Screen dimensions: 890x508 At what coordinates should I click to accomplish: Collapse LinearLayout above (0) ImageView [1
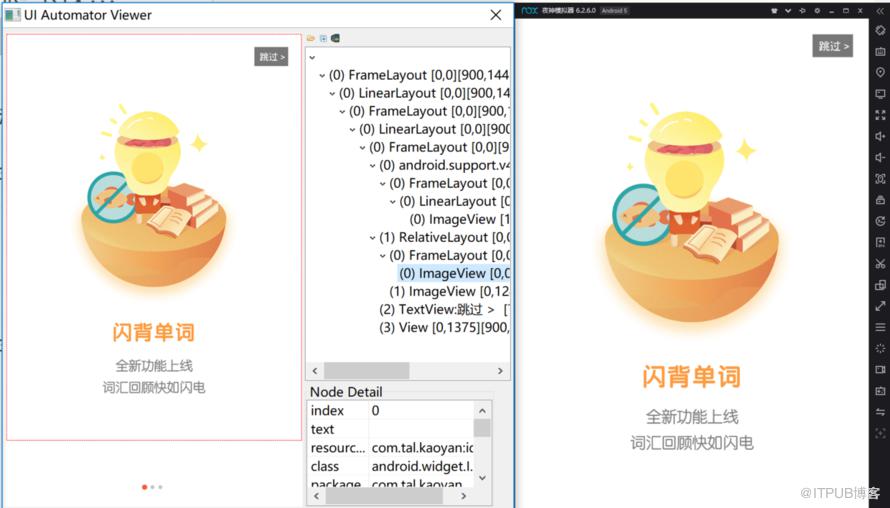tap(393, 201)
